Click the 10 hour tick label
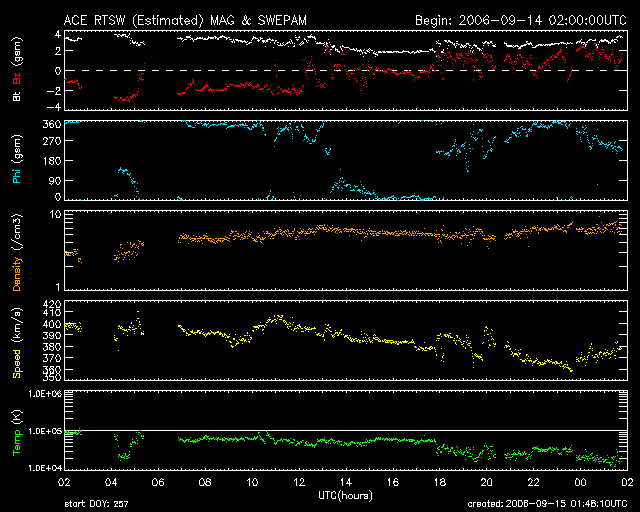 [x=252, y=483]
